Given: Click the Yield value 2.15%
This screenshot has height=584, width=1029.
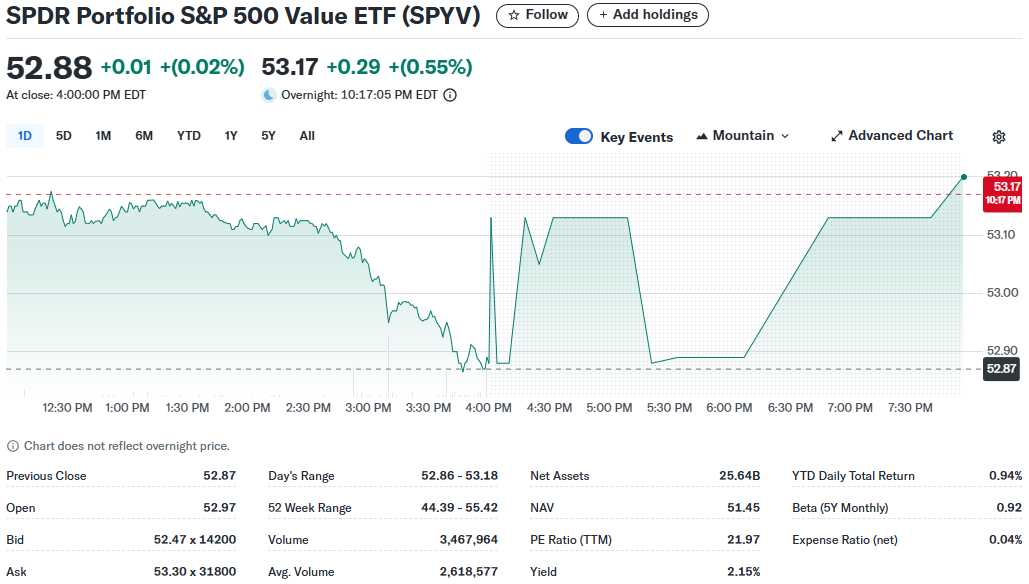Looking at the screenshot, I should (744, 572).
